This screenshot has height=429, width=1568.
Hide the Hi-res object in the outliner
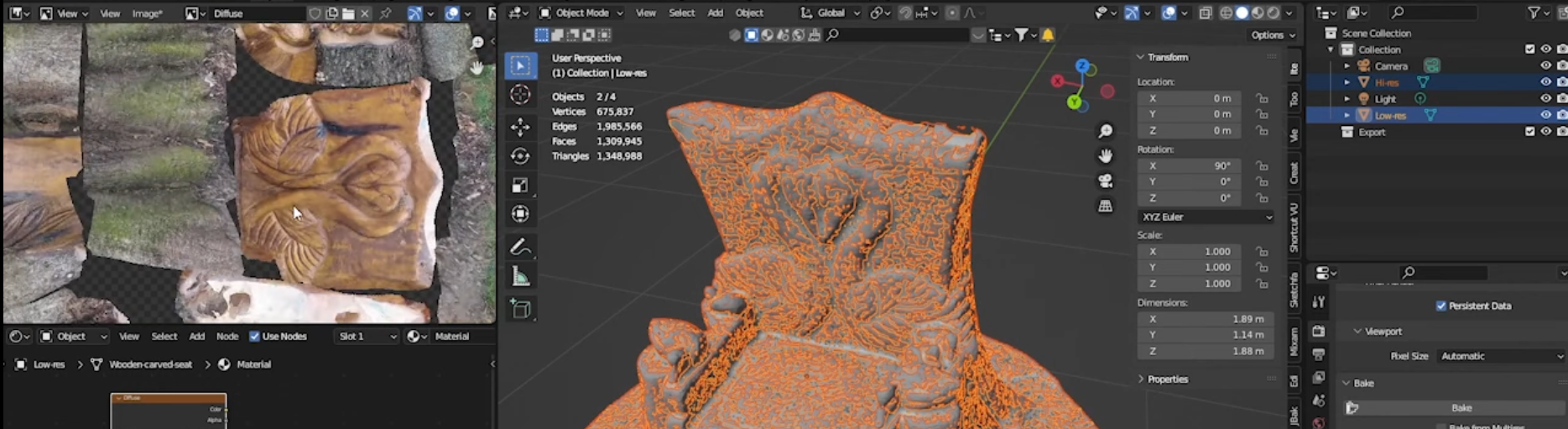(1545, 82)
